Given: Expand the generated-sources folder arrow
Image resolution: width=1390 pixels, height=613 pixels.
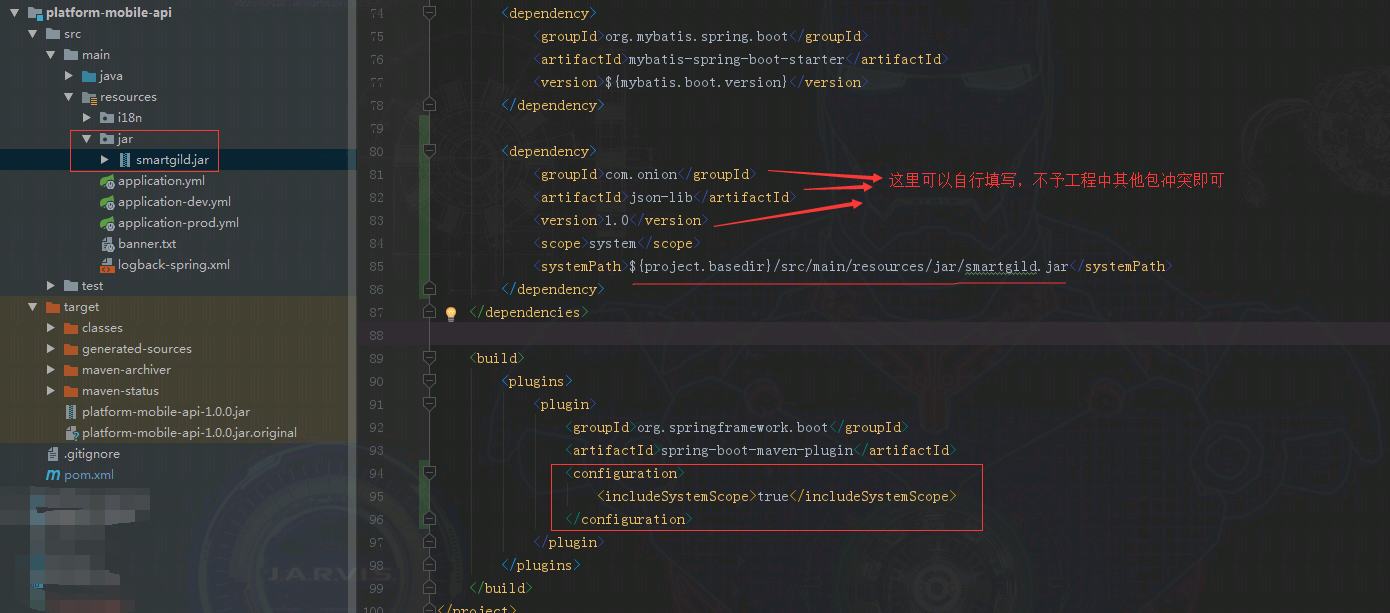Looking at the screenshot, I should [x=51, y=349].
